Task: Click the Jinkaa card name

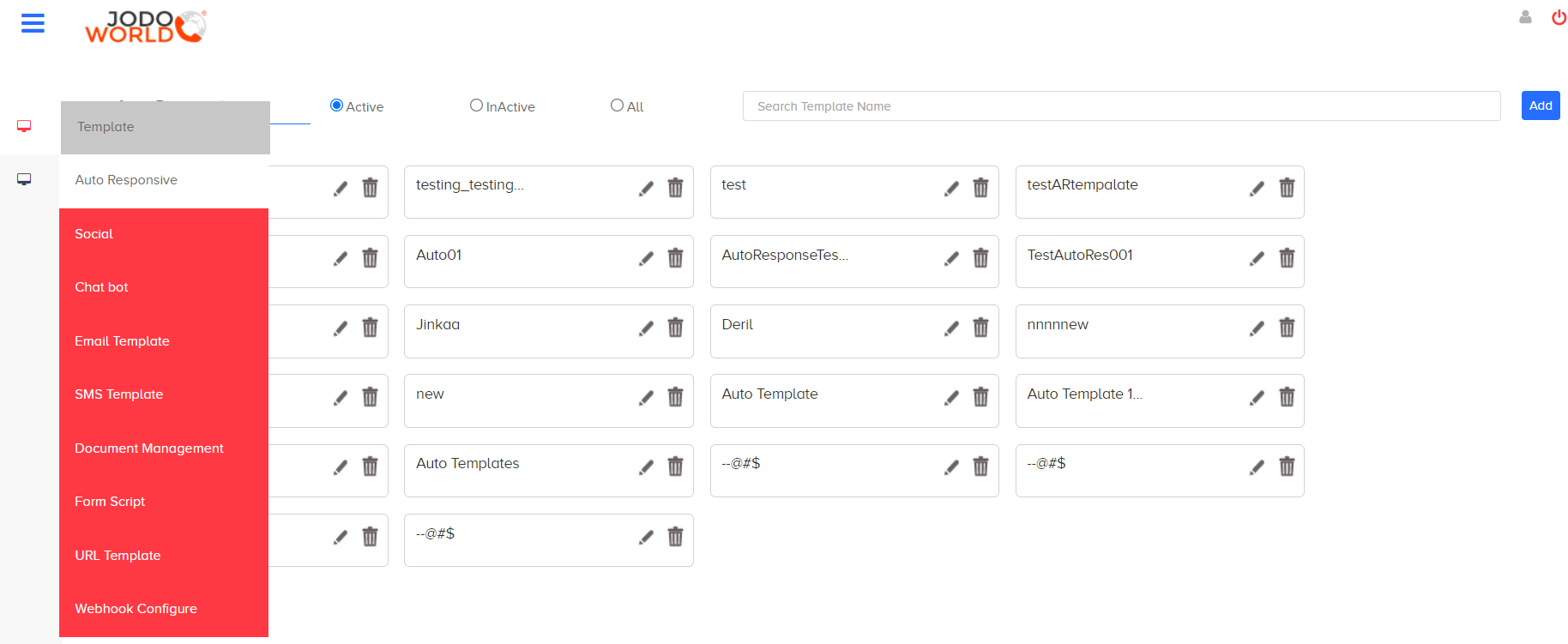Action: (437, 324)
